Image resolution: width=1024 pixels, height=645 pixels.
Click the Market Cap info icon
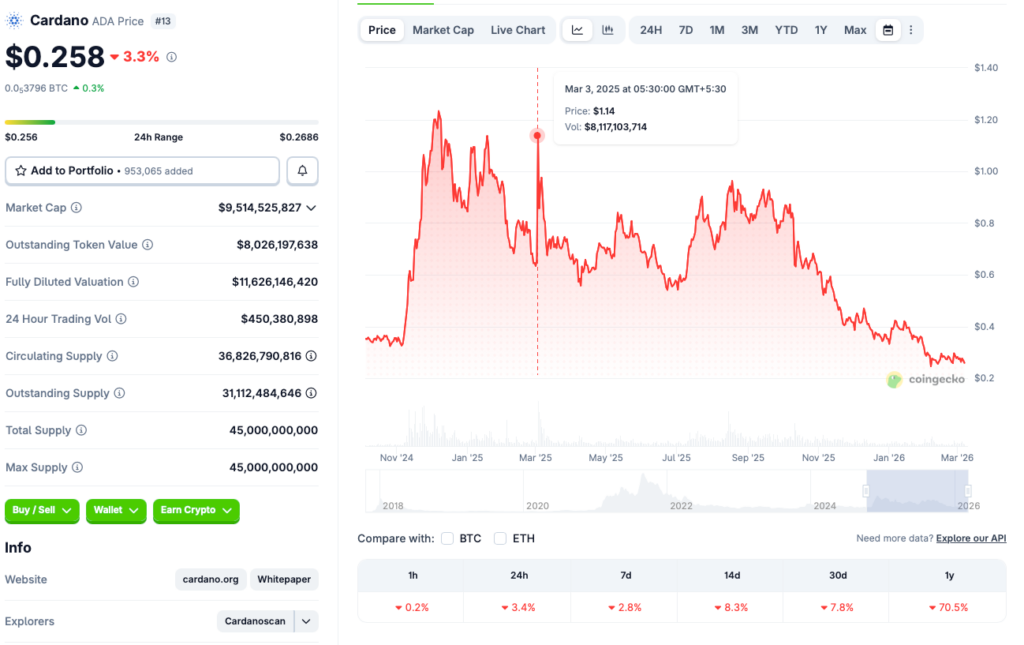[x=77, y=208]
